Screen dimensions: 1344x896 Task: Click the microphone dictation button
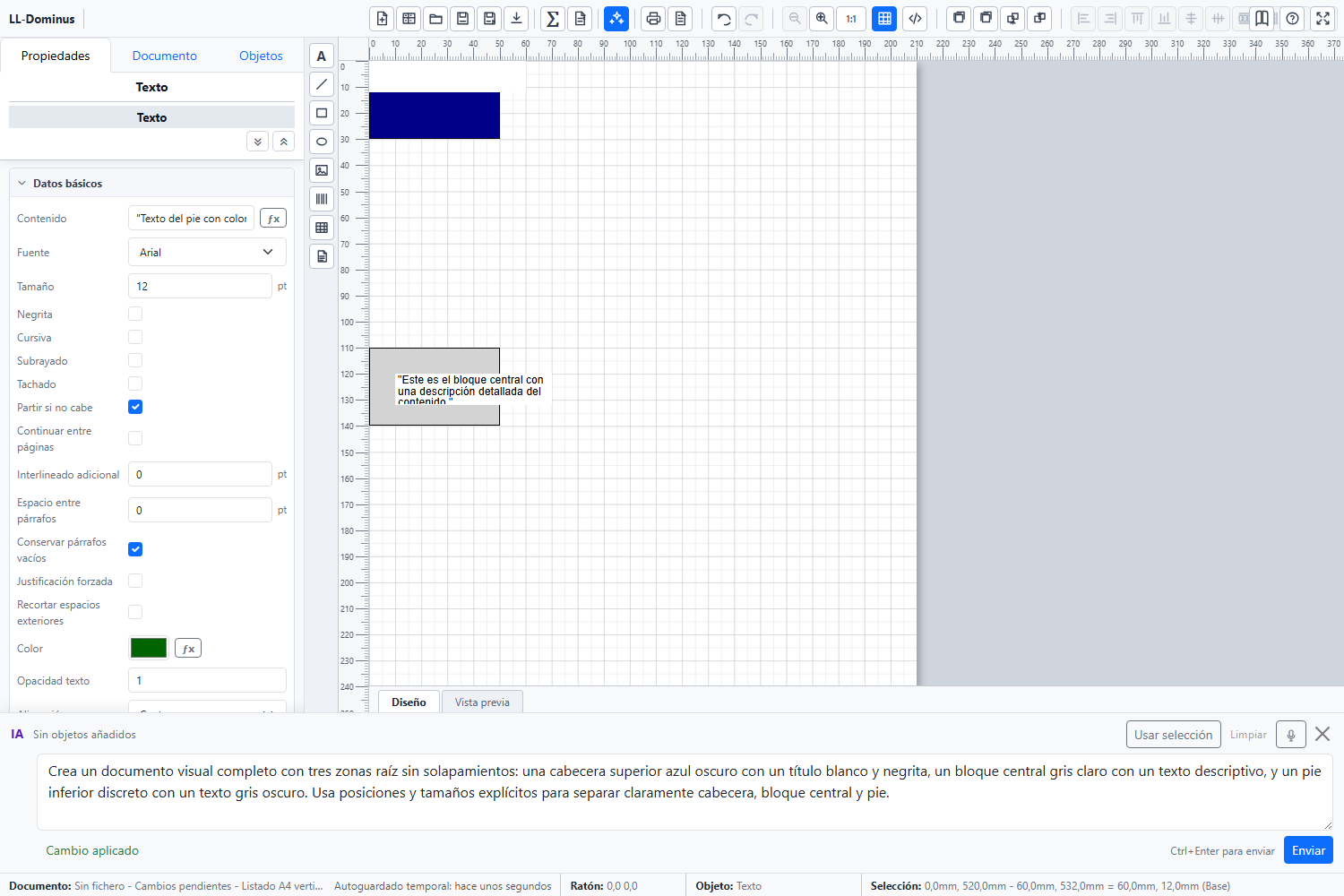[x=1291, y=735]
